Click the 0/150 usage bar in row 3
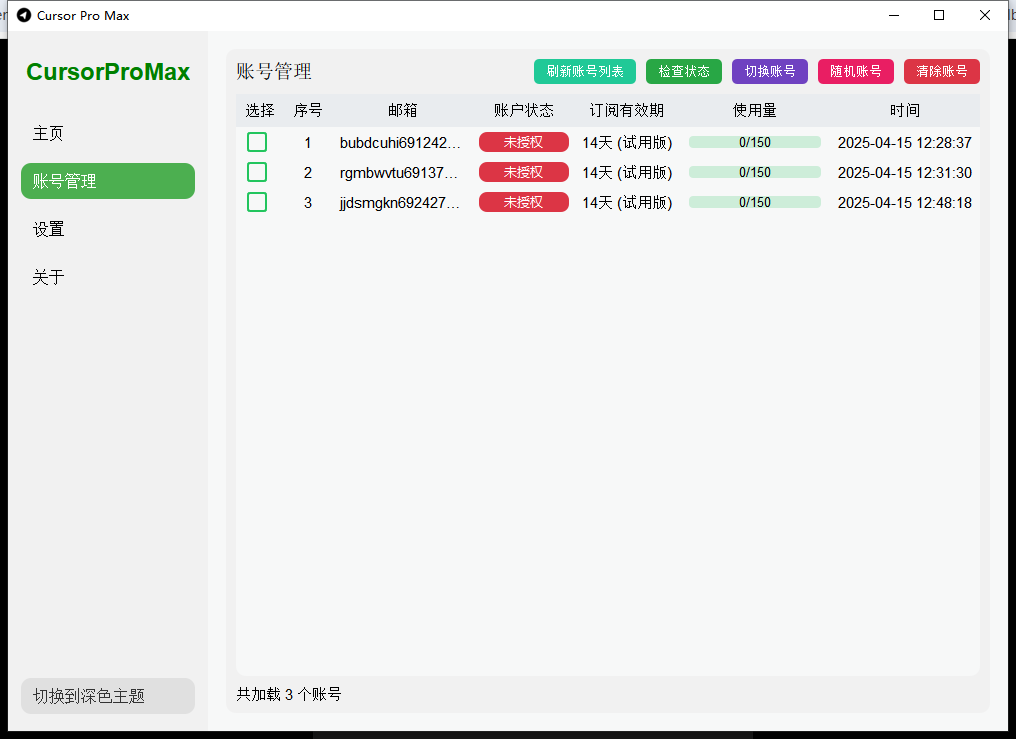The image size is (1016, 739). coord(755,203)
